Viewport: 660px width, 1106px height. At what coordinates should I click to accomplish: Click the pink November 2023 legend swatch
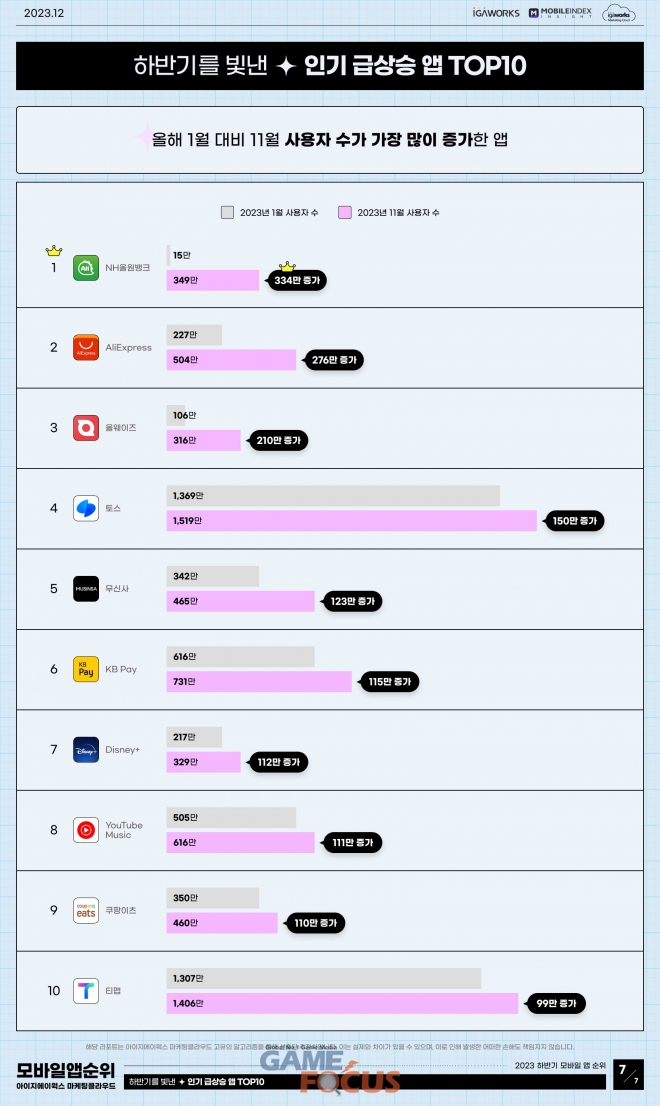point(345,212)
